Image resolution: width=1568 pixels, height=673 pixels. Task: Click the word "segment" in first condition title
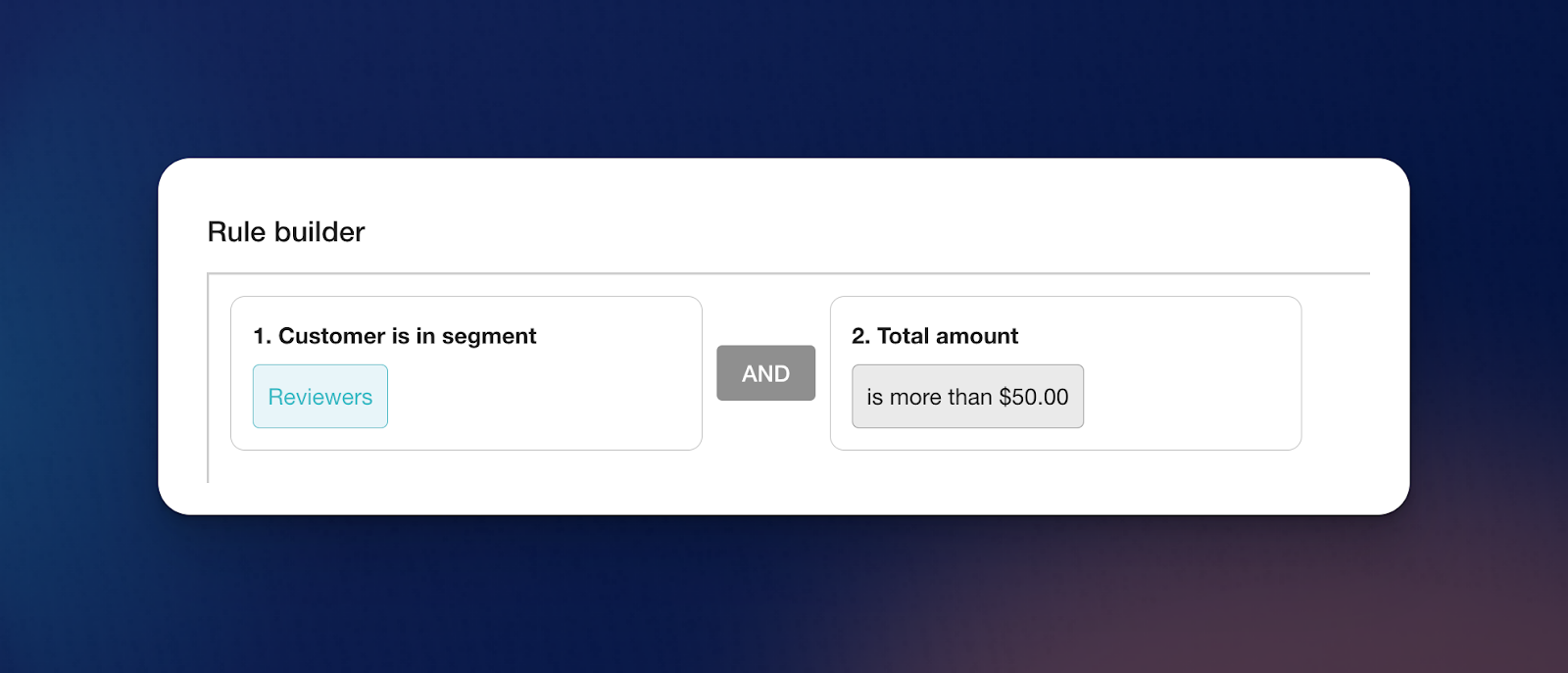point(489,336)
